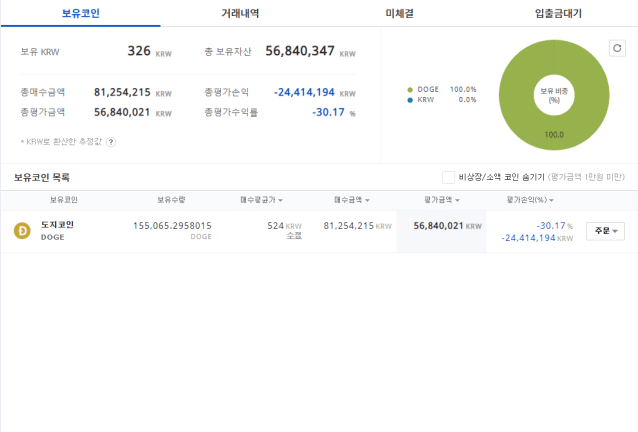Click DOGE 100.0% legend label
638x432 pixels.
click(447, 89)
